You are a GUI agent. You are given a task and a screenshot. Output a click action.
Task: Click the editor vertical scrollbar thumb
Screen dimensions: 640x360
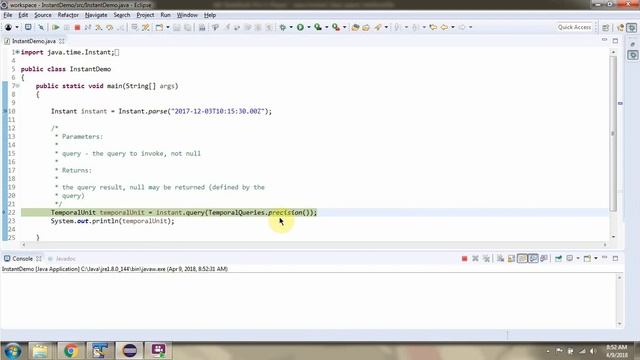[613, 133]
